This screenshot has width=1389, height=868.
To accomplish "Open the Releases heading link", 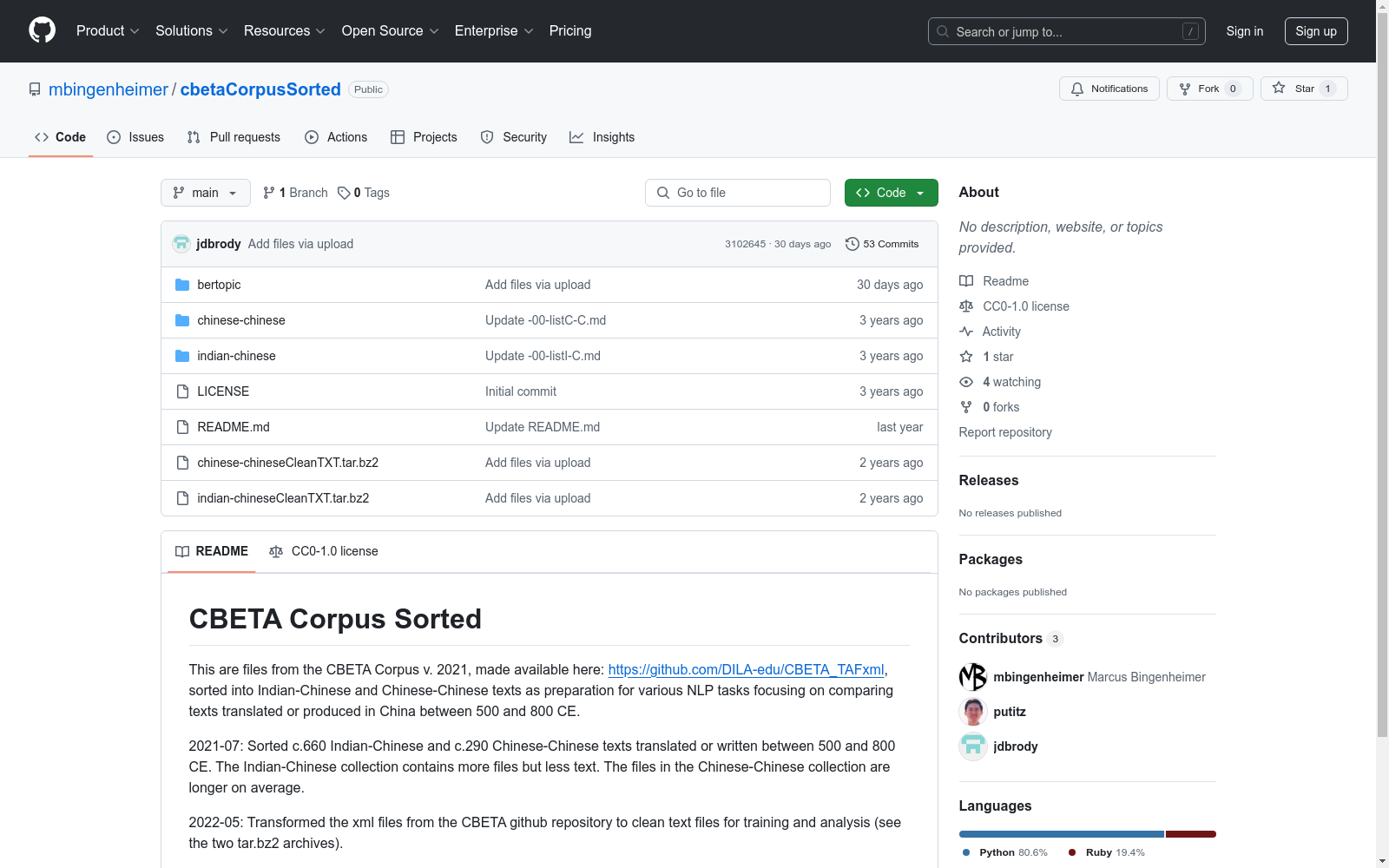I will [x=989, y=480].
